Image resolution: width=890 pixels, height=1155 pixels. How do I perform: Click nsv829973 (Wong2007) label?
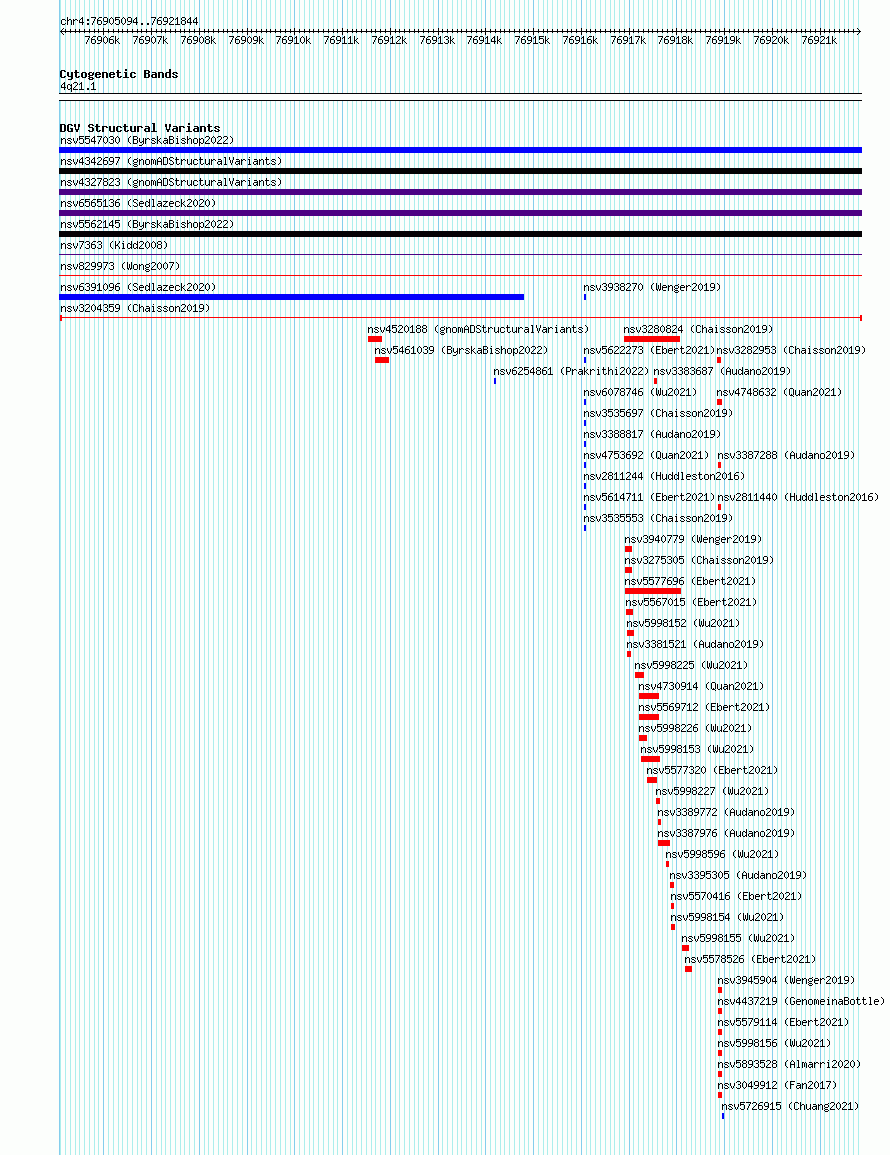point(119,266)
